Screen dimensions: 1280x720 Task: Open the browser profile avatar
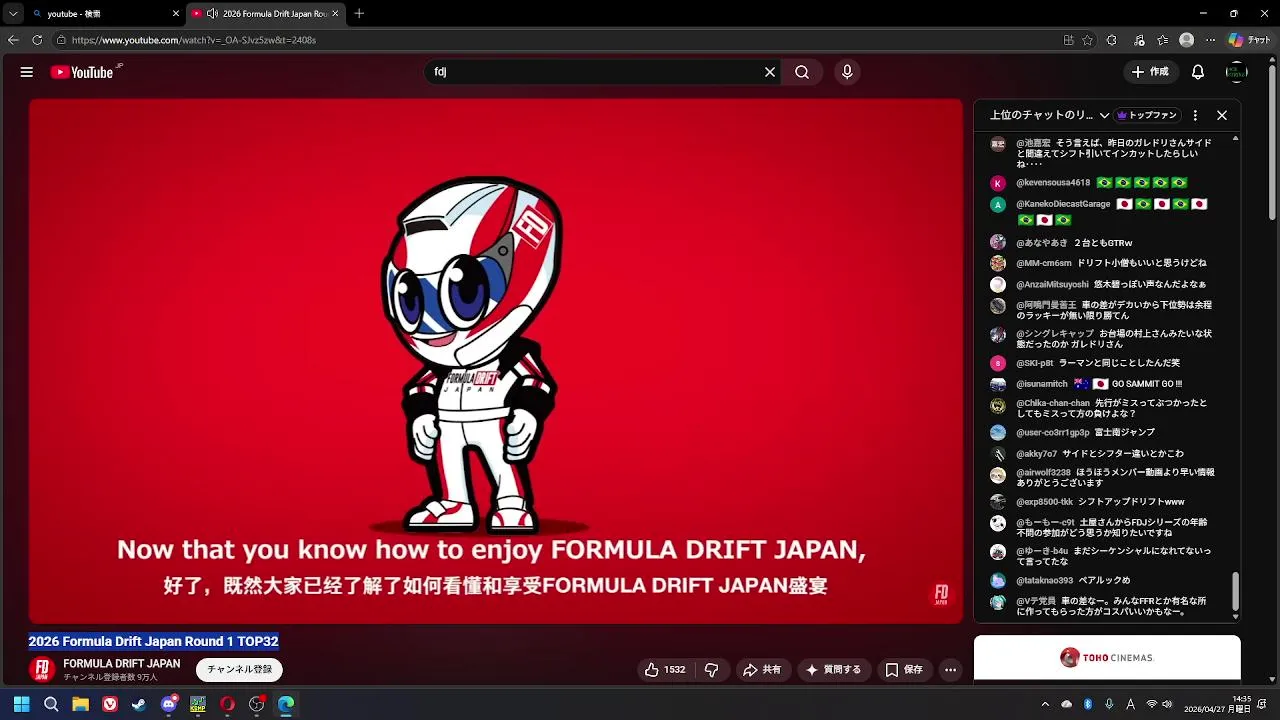tap(1186, 40)
